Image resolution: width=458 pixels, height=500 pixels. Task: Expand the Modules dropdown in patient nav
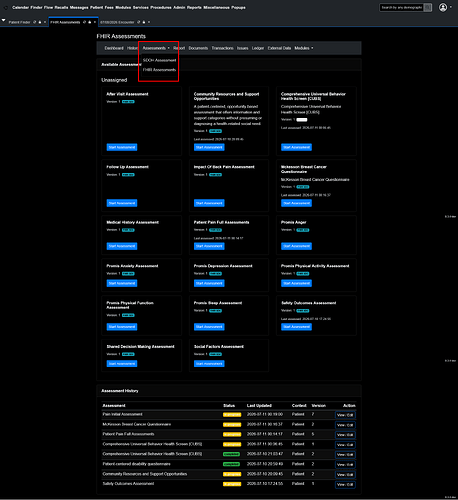[304, 48]
